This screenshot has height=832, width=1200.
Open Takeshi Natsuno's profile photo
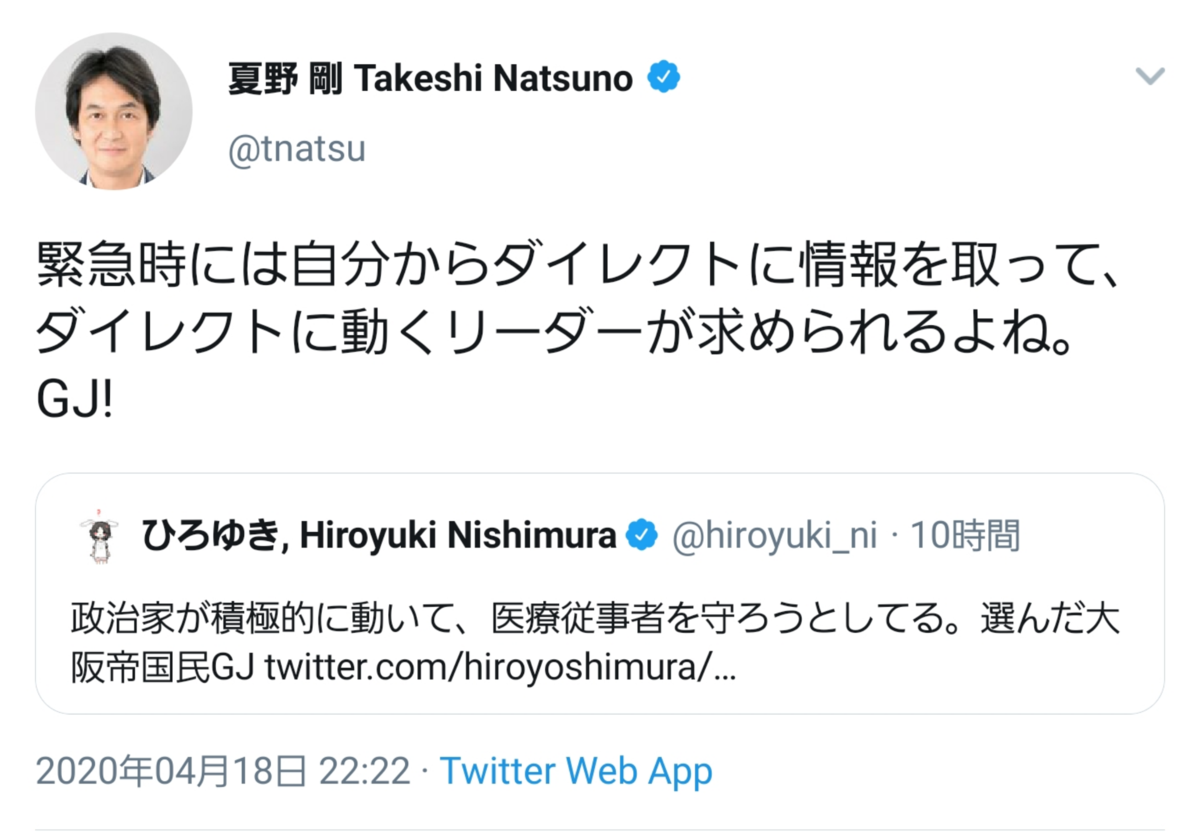tap(113, 109)
